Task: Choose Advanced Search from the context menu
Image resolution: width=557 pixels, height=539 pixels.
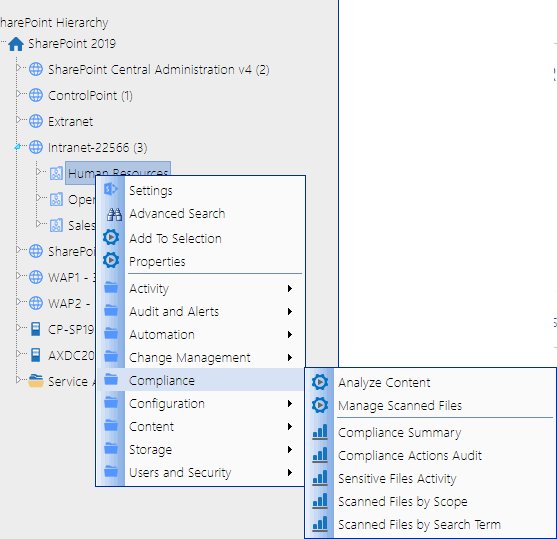Action: pos(201,214)
